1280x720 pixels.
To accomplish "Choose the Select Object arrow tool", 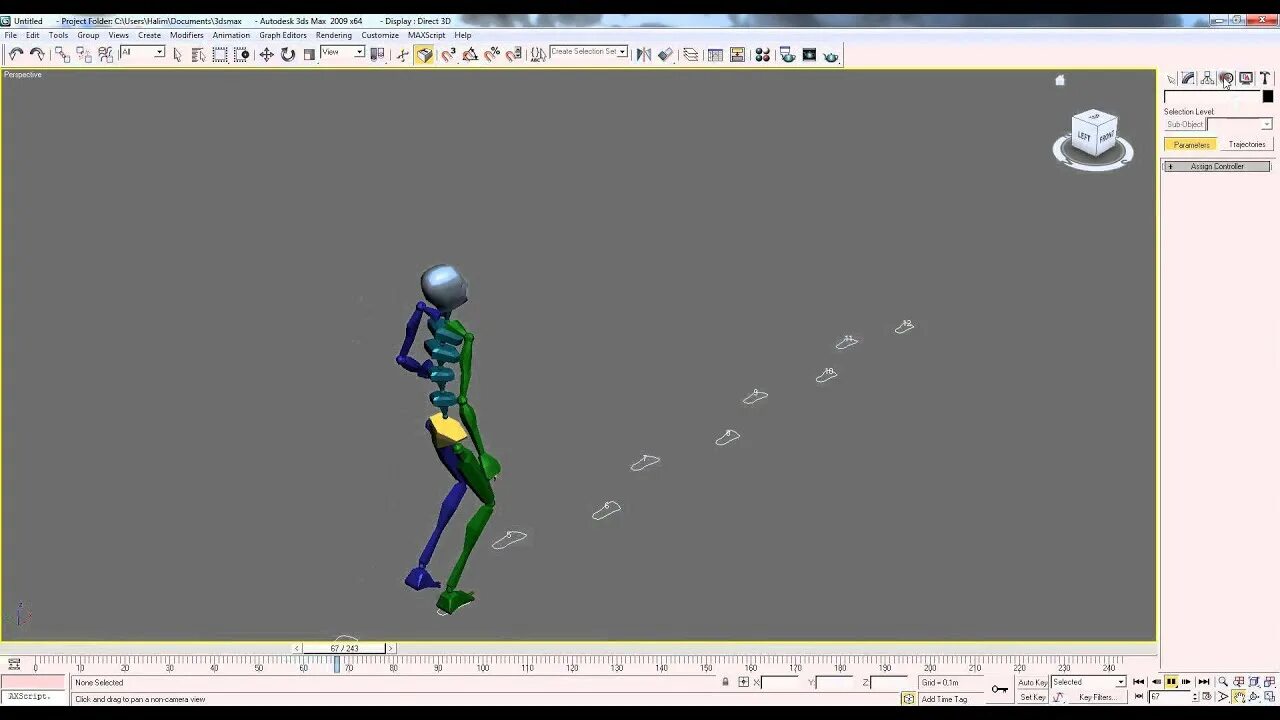I will [x=177, y=55].
